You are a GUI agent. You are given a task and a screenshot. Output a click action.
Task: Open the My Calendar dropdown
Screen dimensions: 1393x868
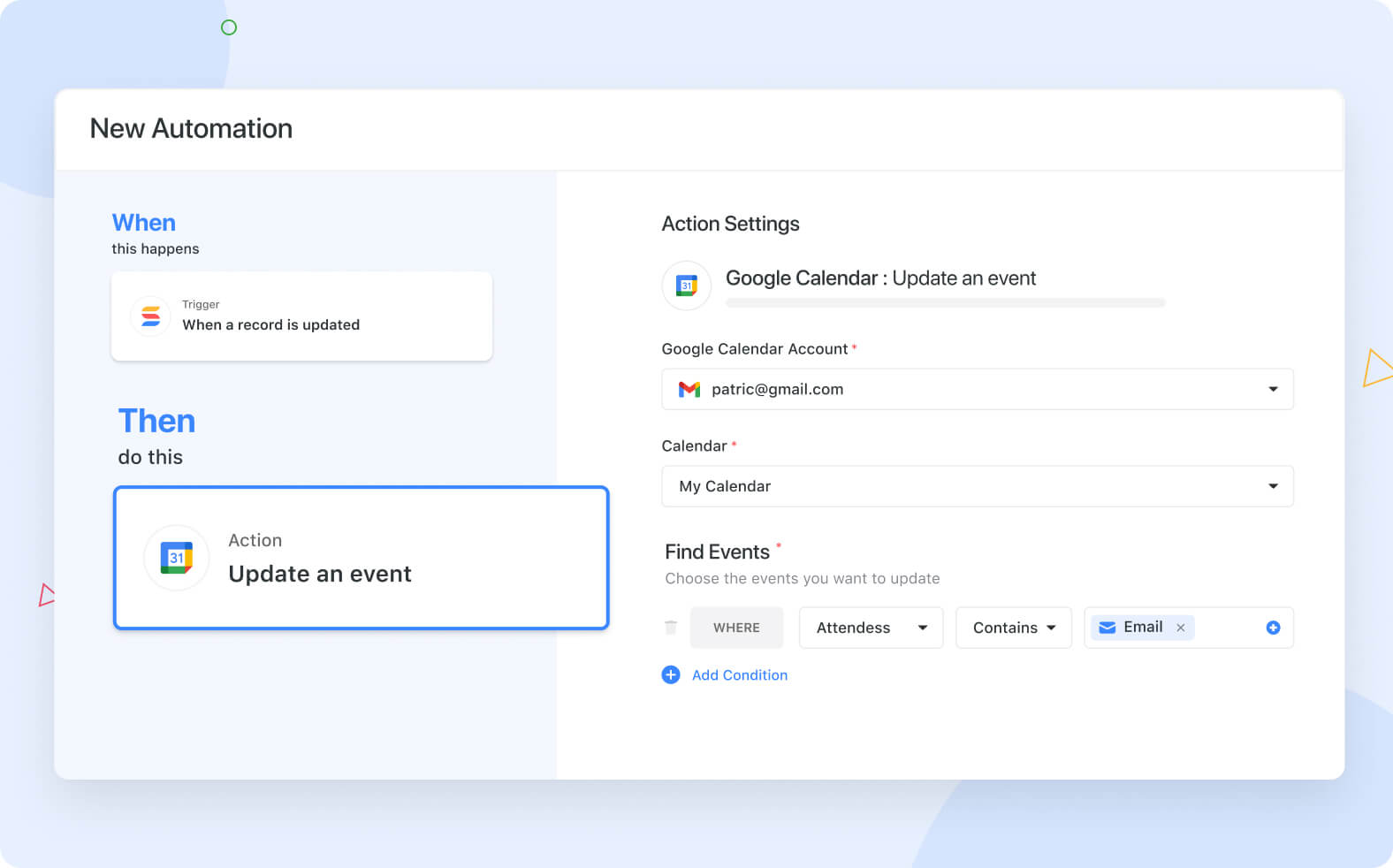pos(978,486)
